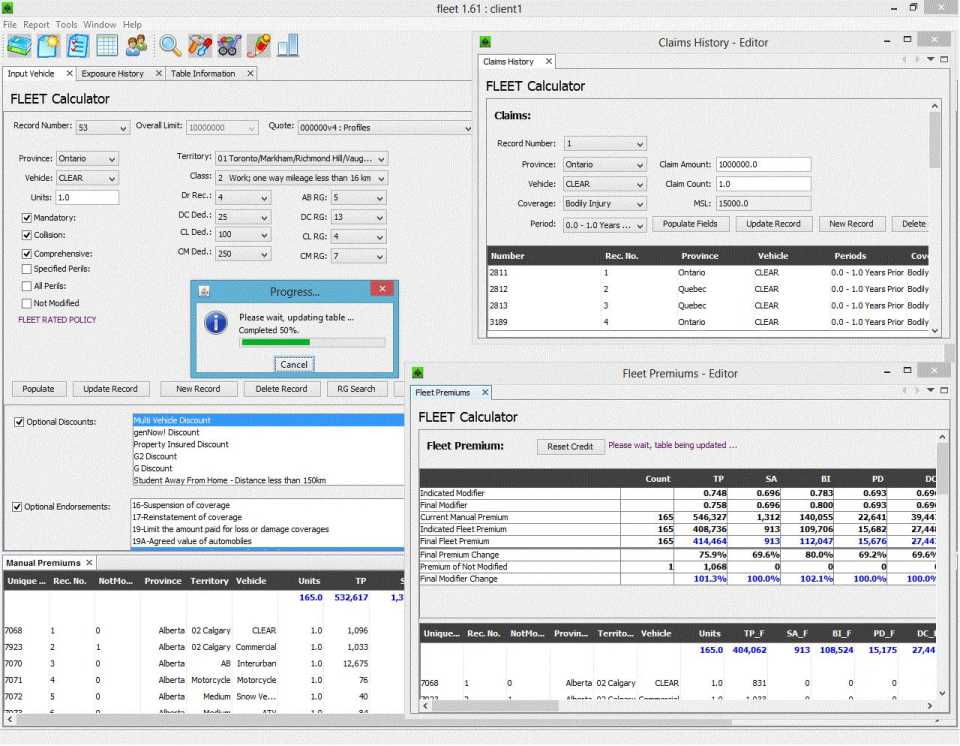Open the CM RG dropdown showing 7

pos(358,256)
